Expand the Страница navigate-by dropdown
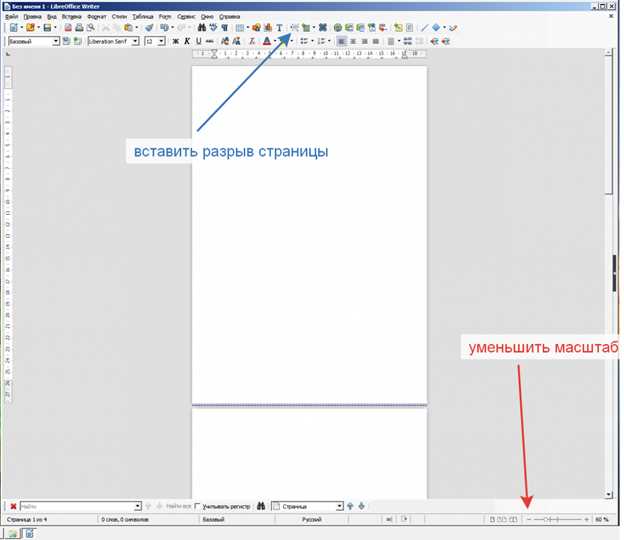 [339, 506]
